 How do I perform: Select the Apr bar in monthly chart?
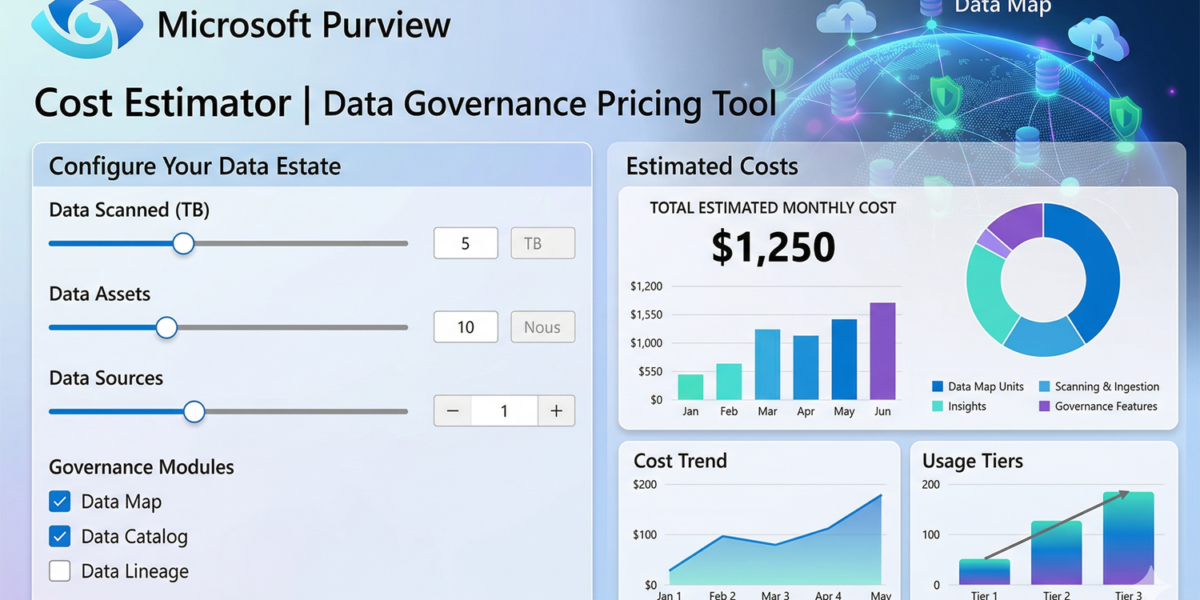806,368
